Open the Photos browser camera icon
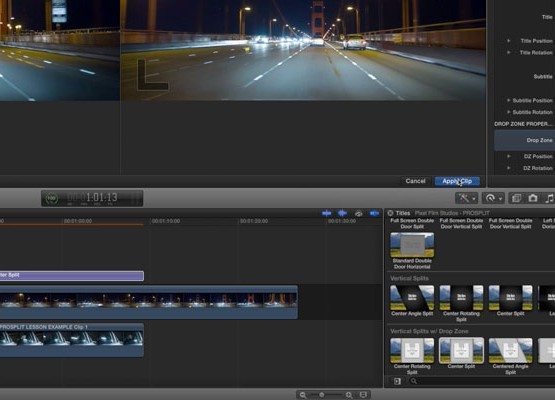Viewport: 555px width, 400px height. click(533, 198)
